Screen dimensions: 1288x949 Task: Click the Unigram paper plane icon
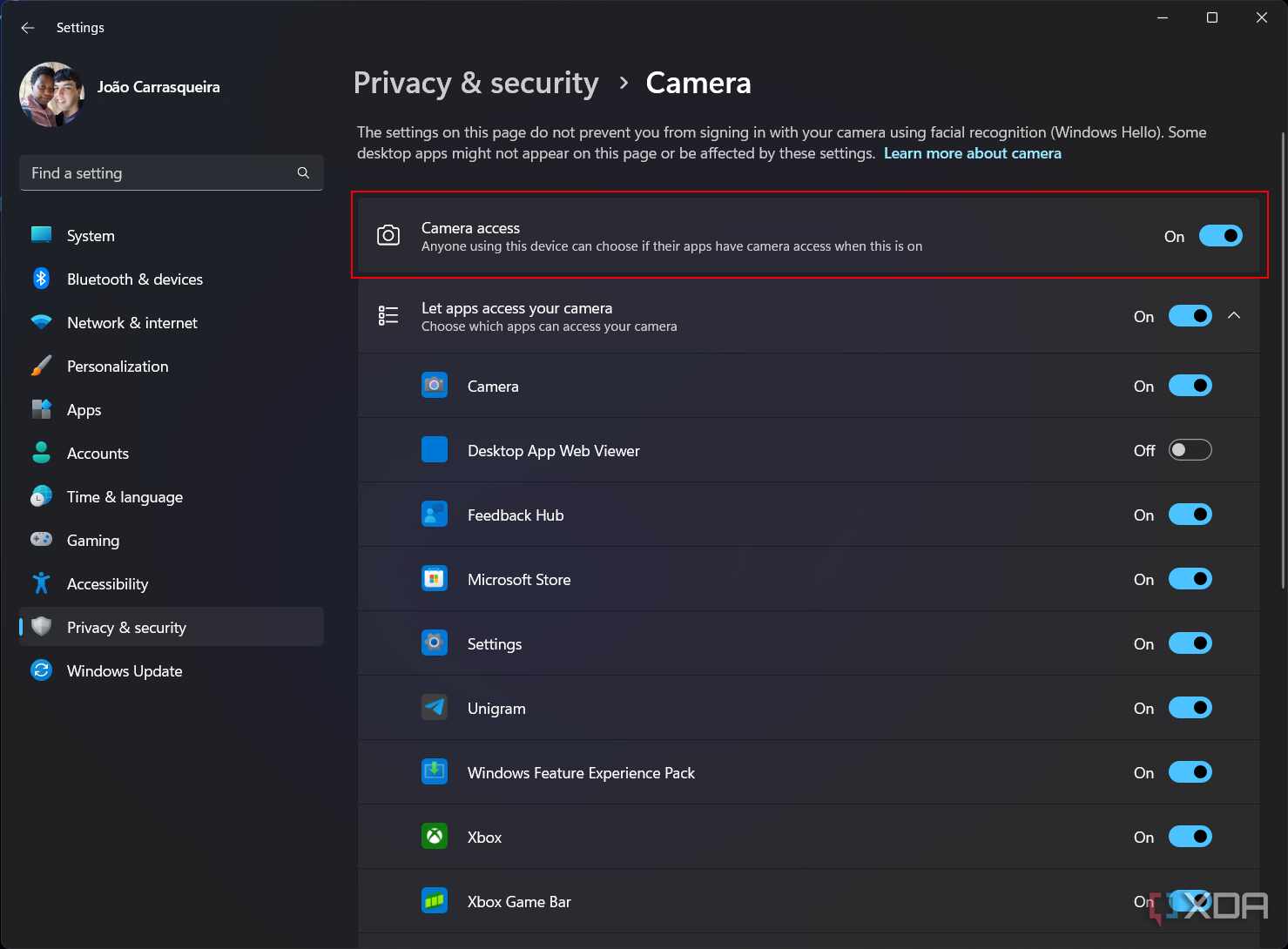435,707
